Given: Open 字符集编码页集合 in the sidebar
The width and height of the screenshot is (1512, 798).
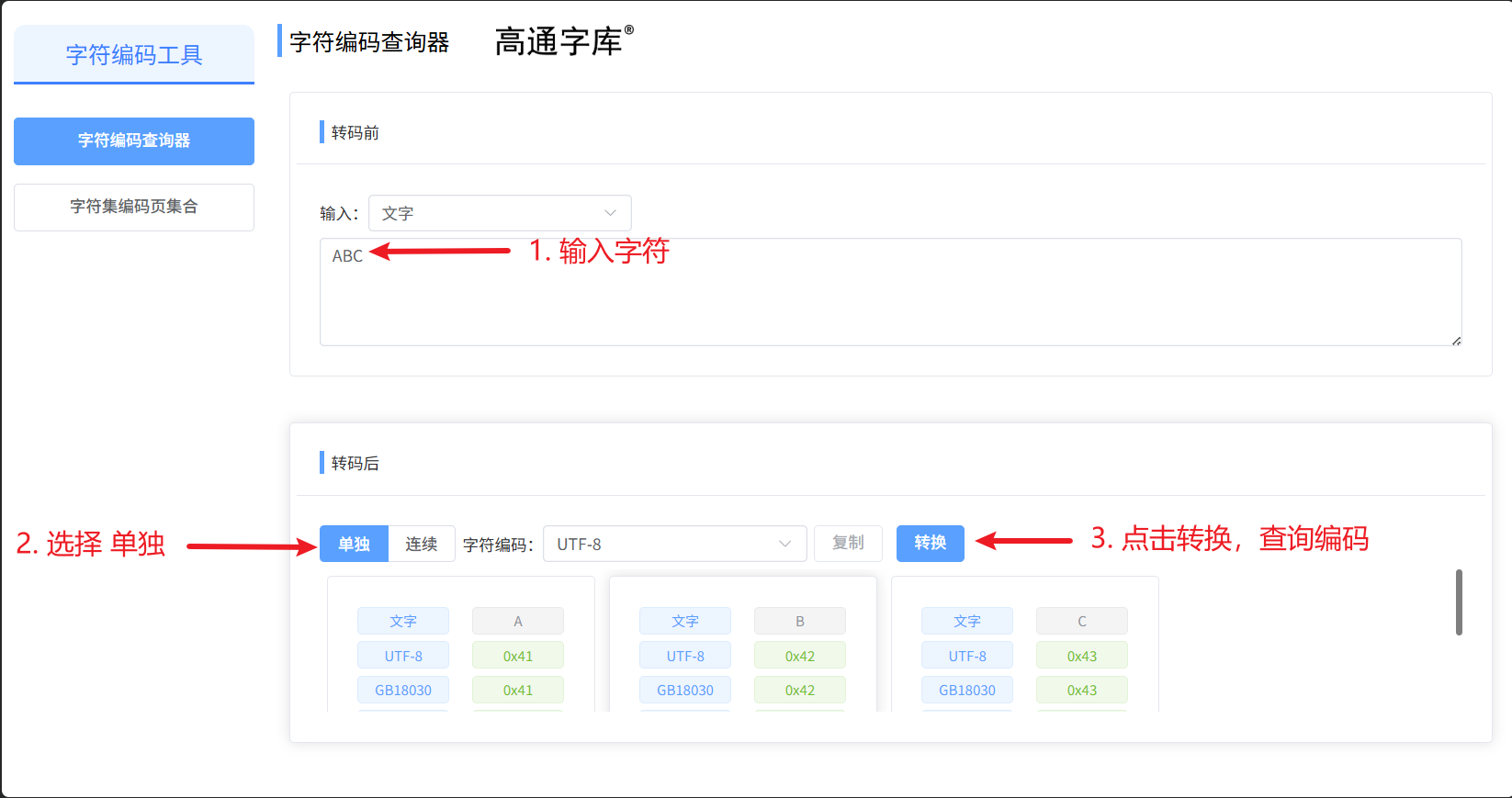Looking at the screenshot, I should [134, 208].
